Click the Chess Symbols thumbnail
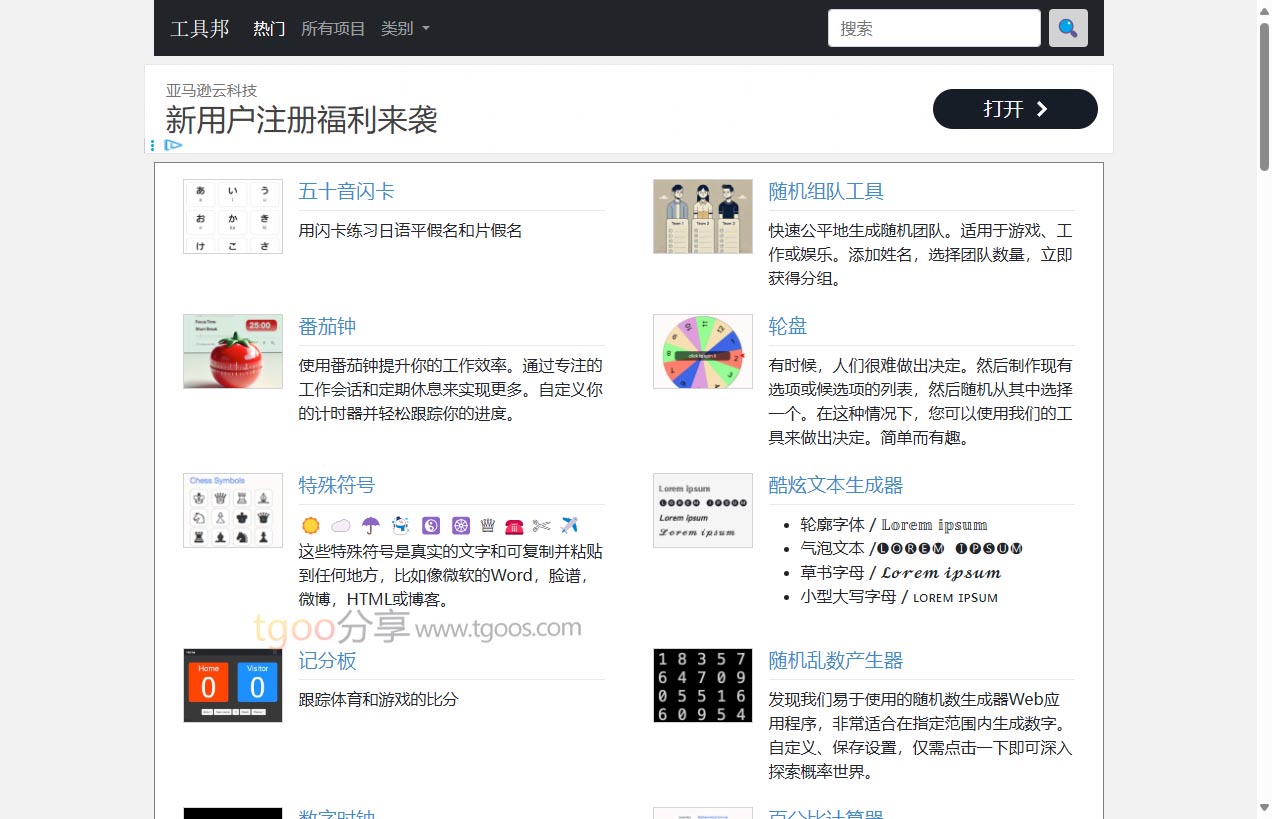Viewport: 1272px width, 819px height. [x=233, y=510]
